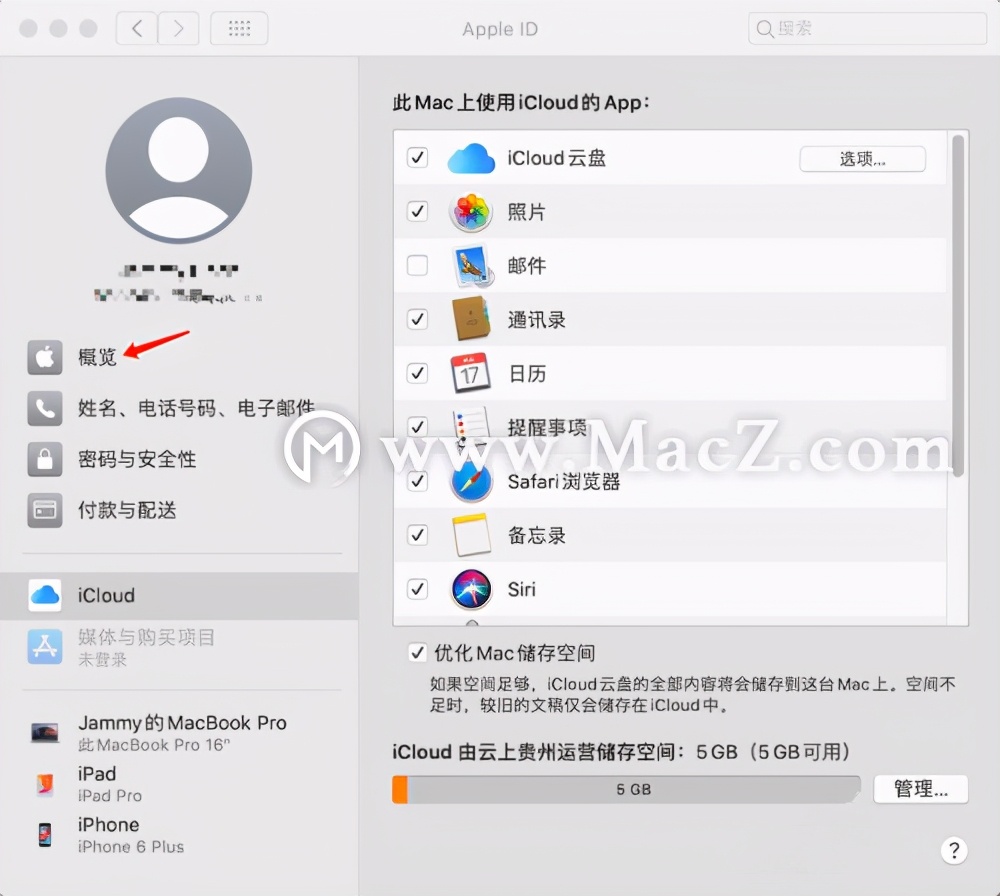The height and width of the screenshot is (896, 1000).
Task: Click the Contacts app icon
Action: 470,319
